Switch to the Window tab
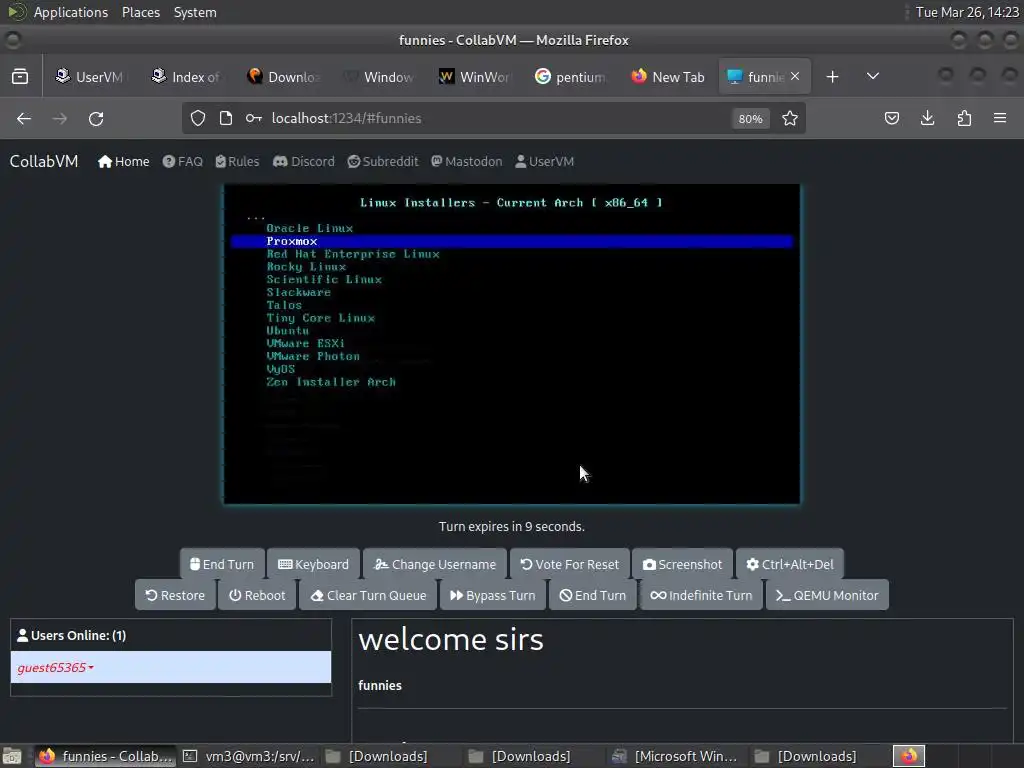The height and width of the screenshot is (768, 1024). (x=379, y=76)
